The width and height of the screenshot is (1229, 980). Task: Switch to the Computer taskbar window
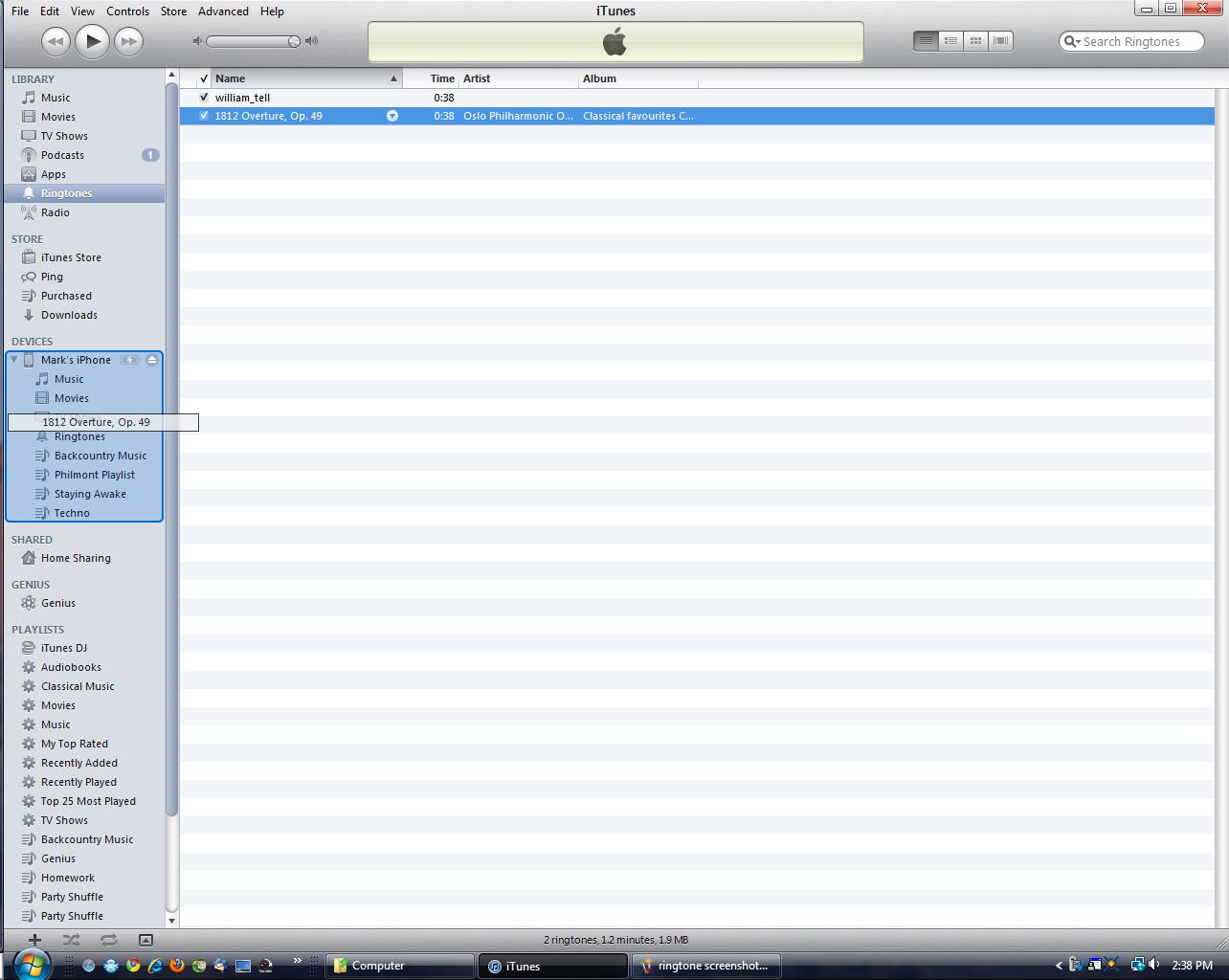pyautogui.click(x=400, y=966)
